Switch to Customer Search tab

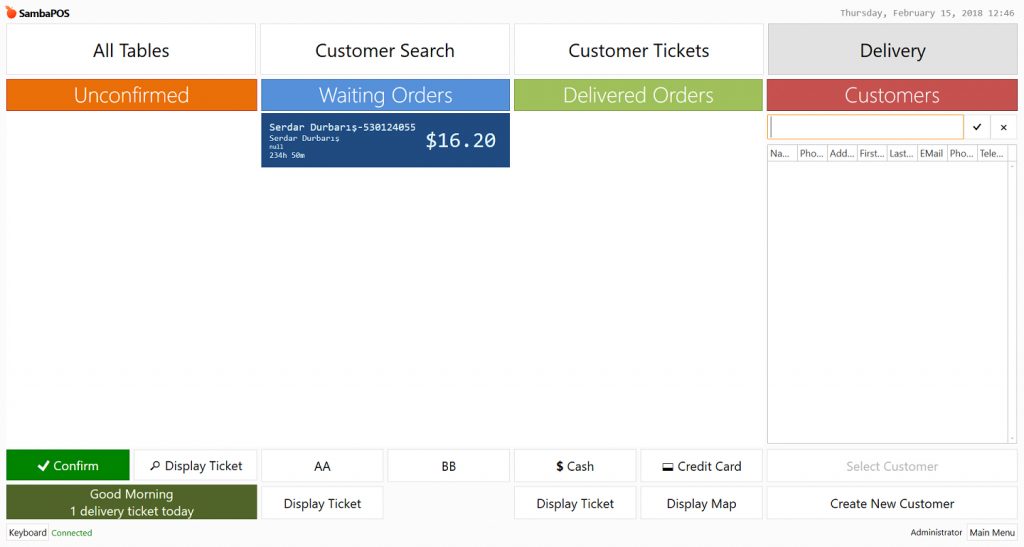[385, 51]
